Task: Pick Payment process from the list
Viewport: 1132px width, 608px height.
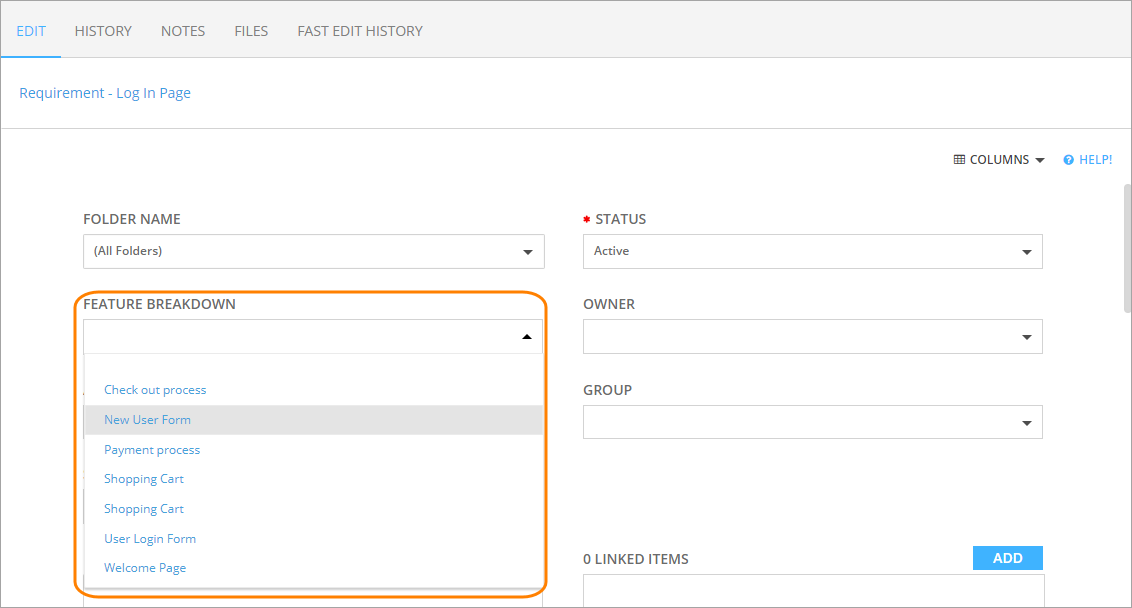Action: tap(152, 450)
